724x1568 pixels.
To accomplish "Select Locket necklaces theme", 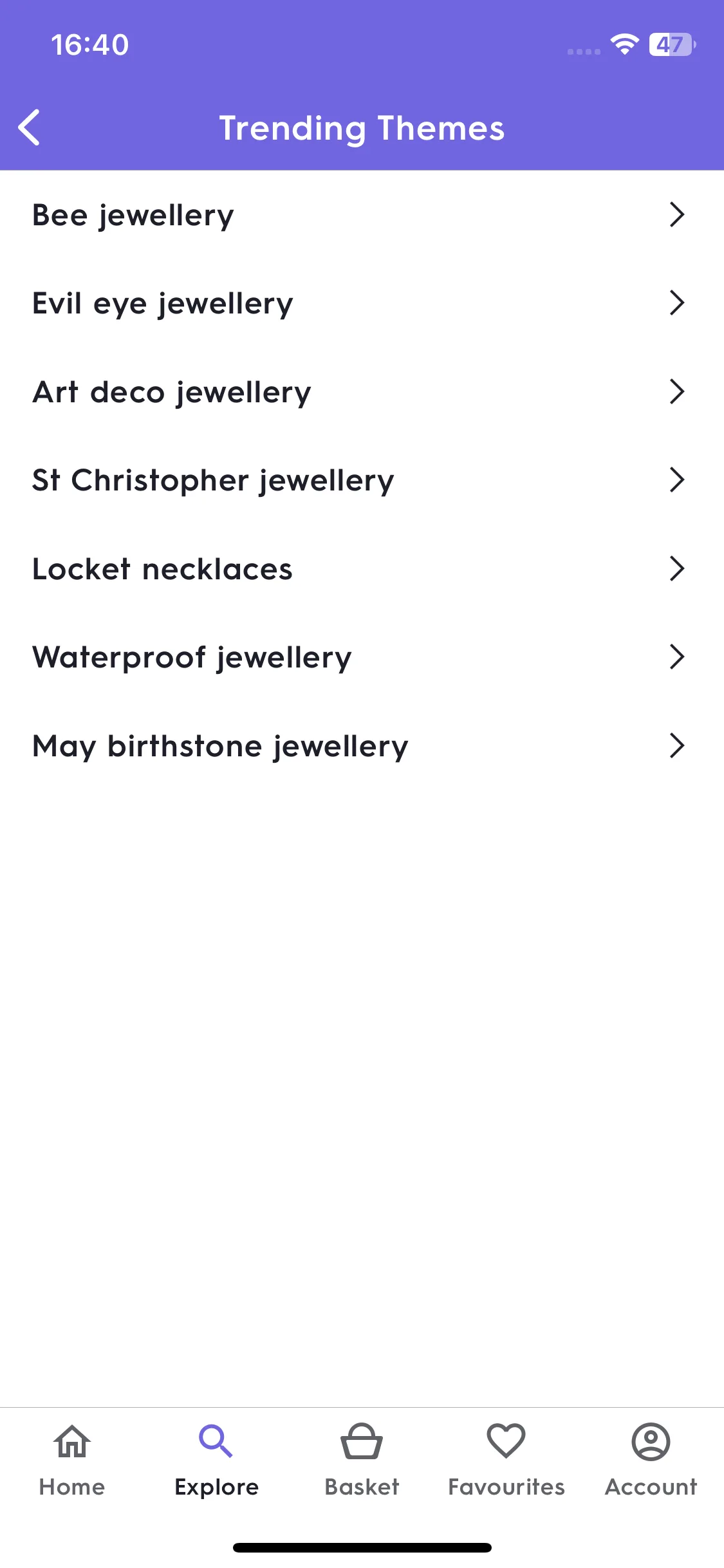I will tap(362, 568).
